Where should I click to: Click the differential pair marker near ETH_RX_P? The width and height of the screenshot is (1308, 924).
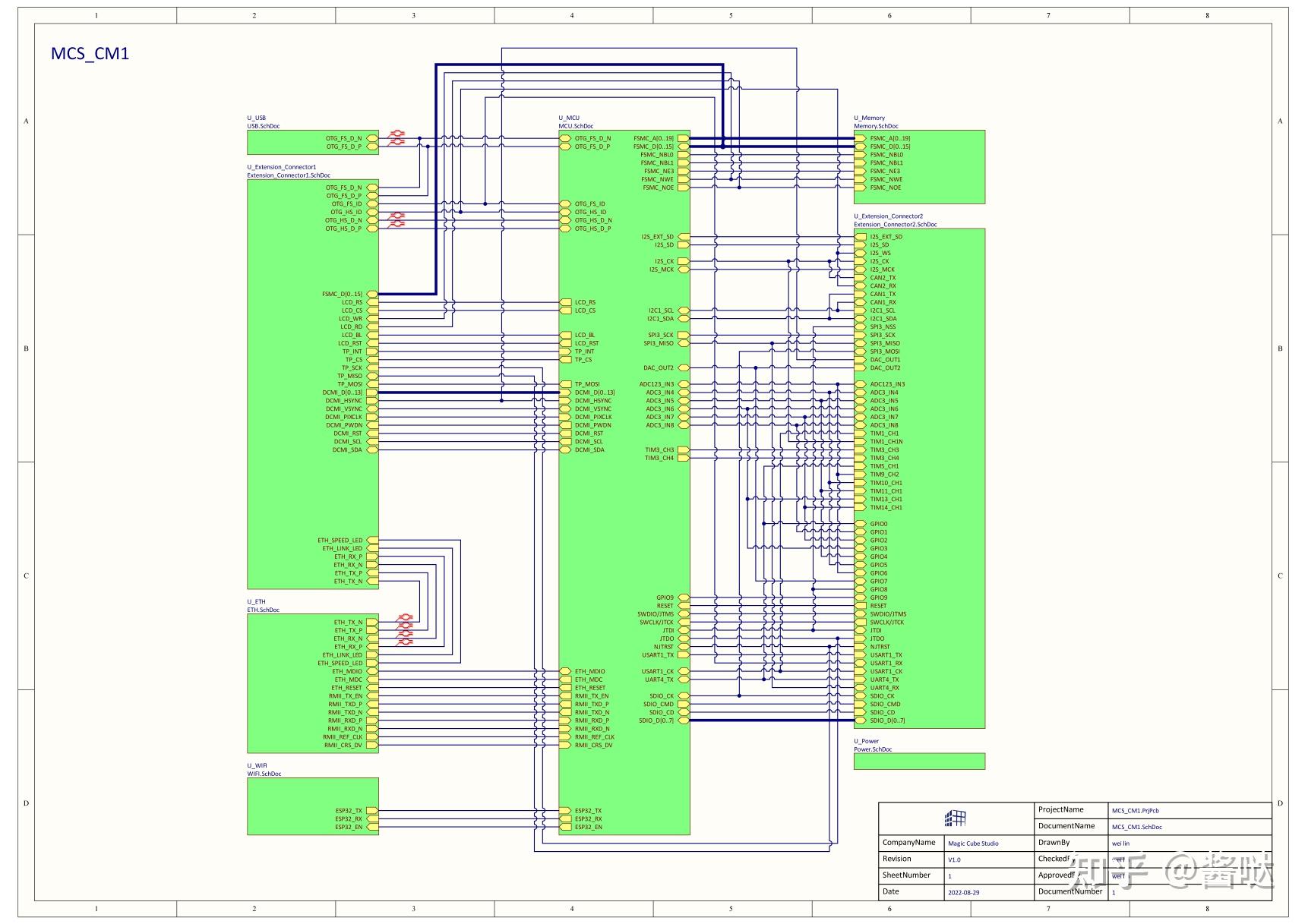[405, 640]
